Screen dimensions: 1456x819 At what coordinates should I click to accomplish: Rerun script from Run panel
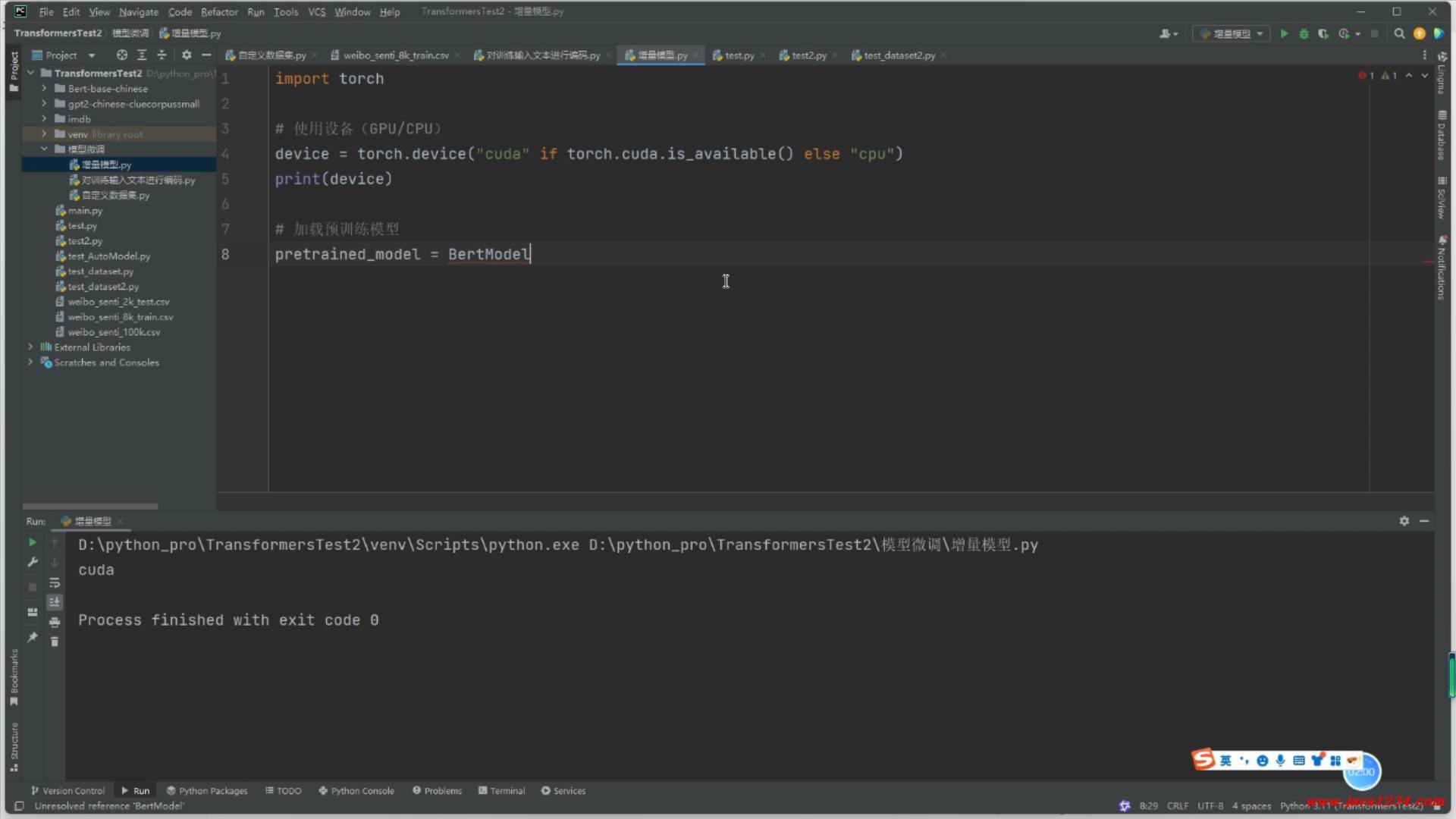(x=32, y=543)
